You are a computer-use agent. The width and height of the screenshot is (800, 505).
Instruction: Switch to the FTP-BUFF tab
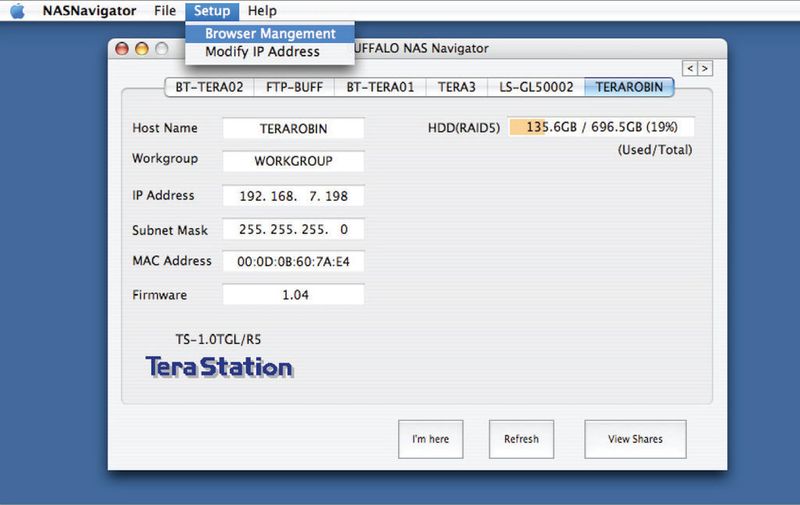294,87
